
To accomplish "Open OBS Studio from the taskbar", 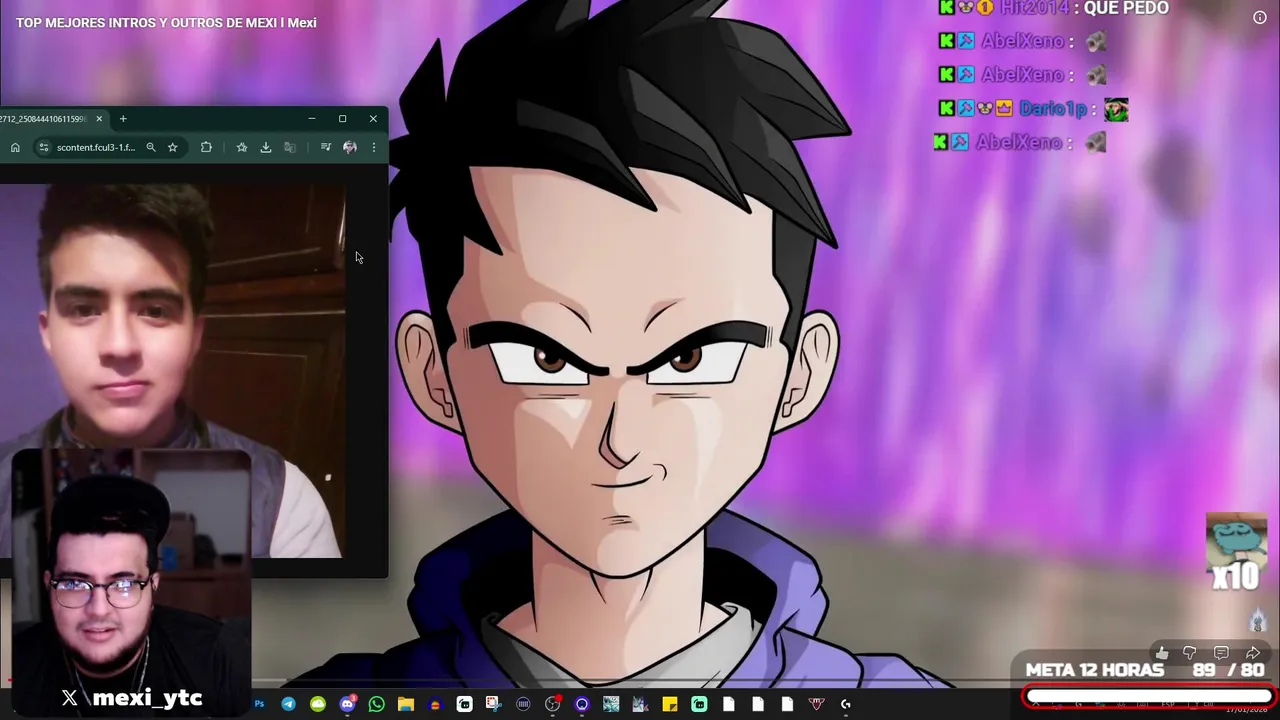I will coord(552,704).
